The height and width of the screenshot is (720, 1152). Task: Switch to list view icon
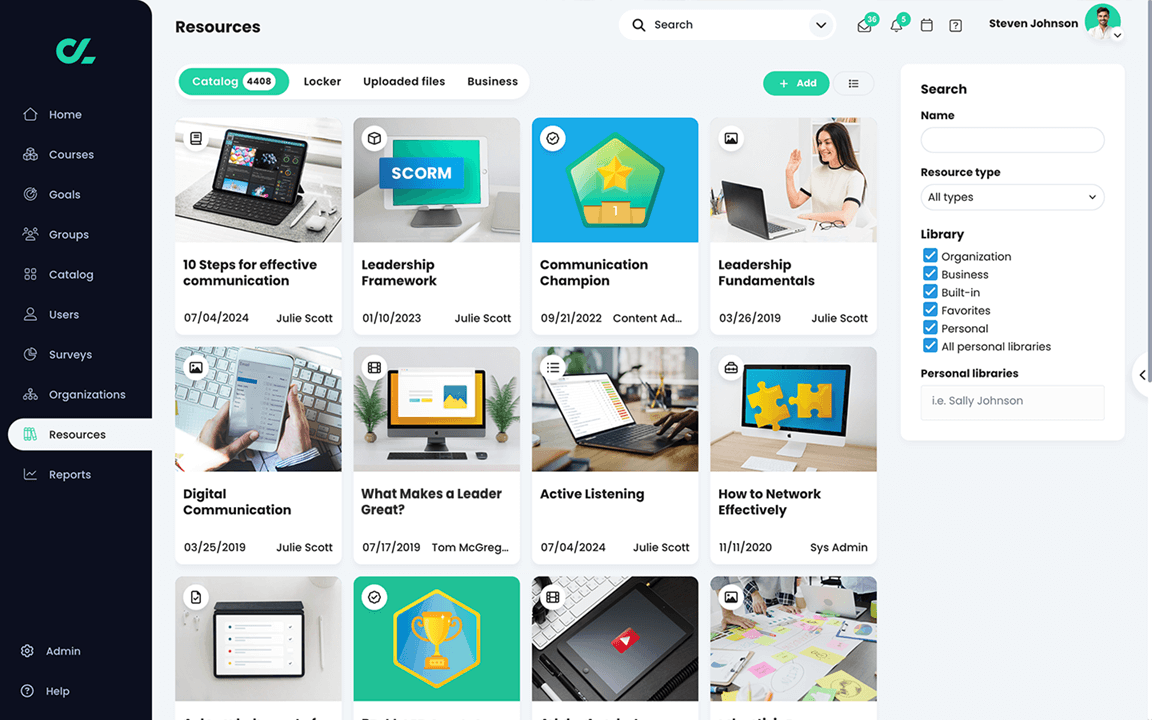pyautogui.click(x=854, y=83)
